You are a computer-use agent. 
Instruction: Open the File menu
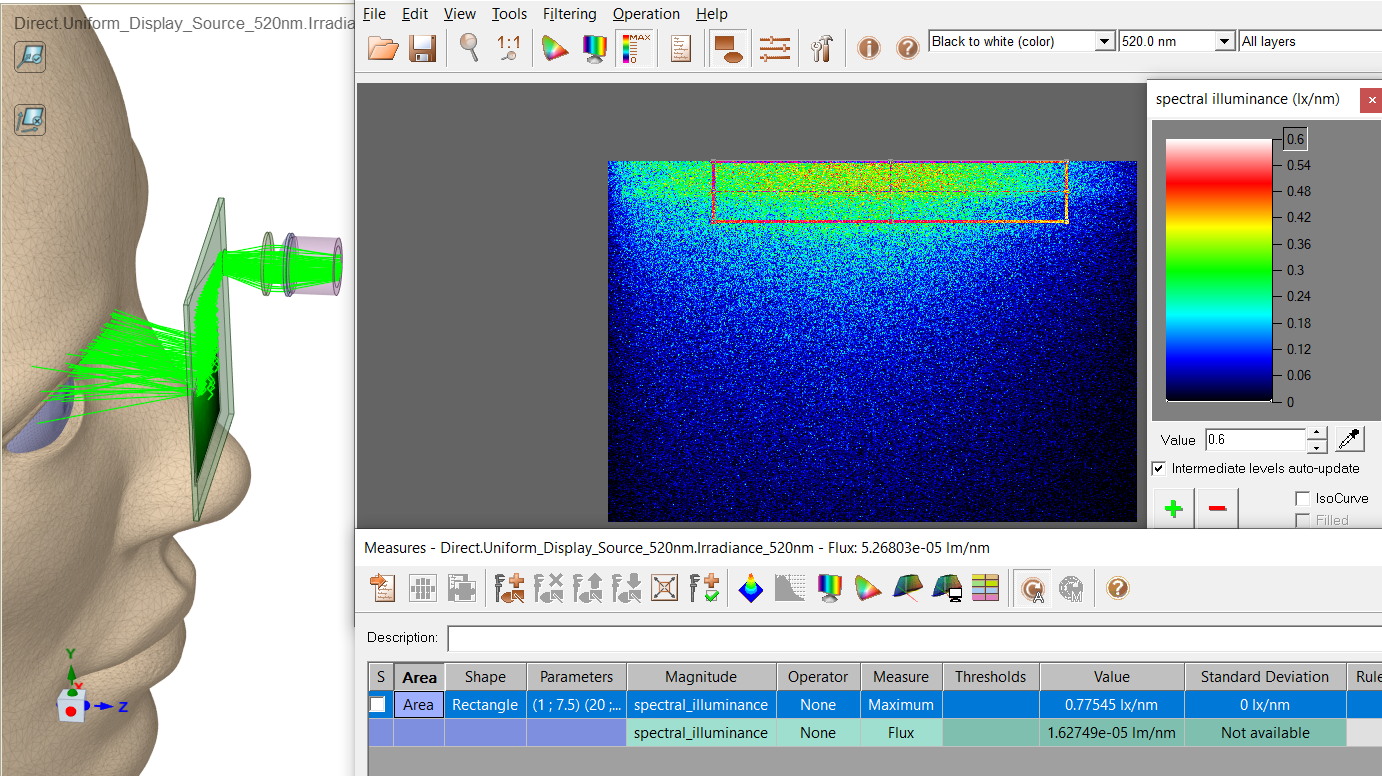coord(374,14)
